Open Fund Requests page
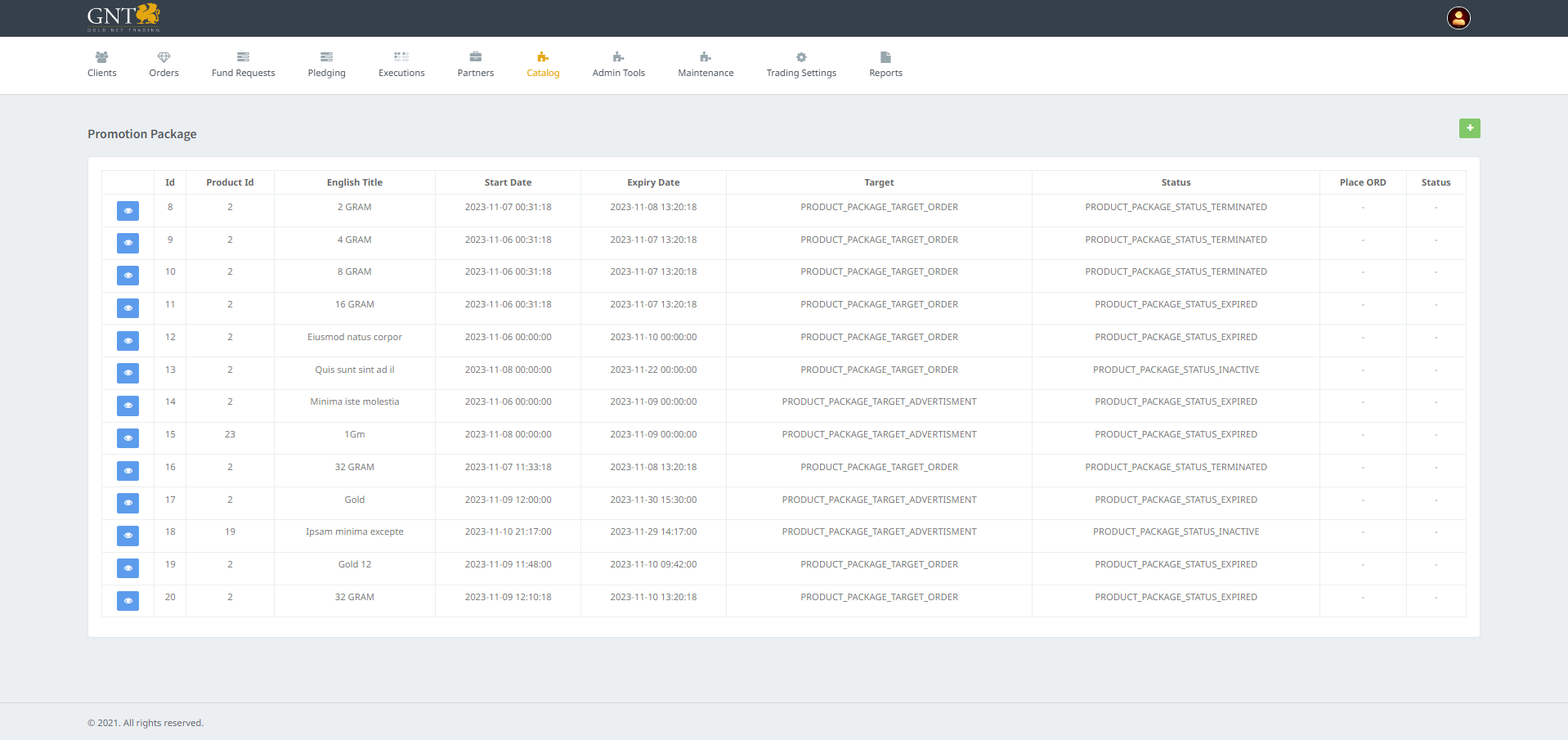1568x740 pixels. tap(243, 65)
